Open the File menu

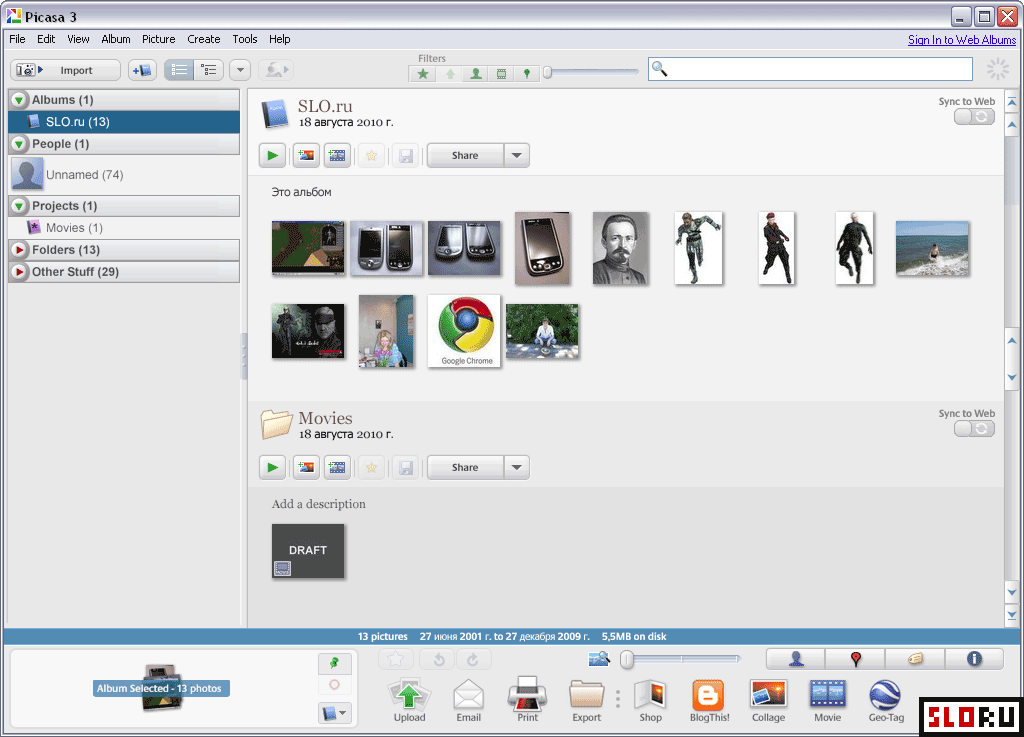tap(18, 39)
